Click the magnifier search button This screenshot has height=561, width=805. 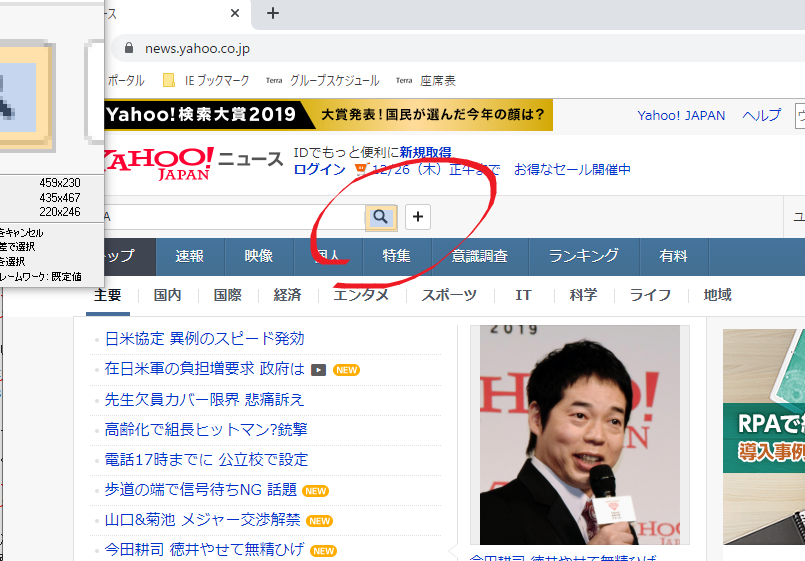pos(380,217)
